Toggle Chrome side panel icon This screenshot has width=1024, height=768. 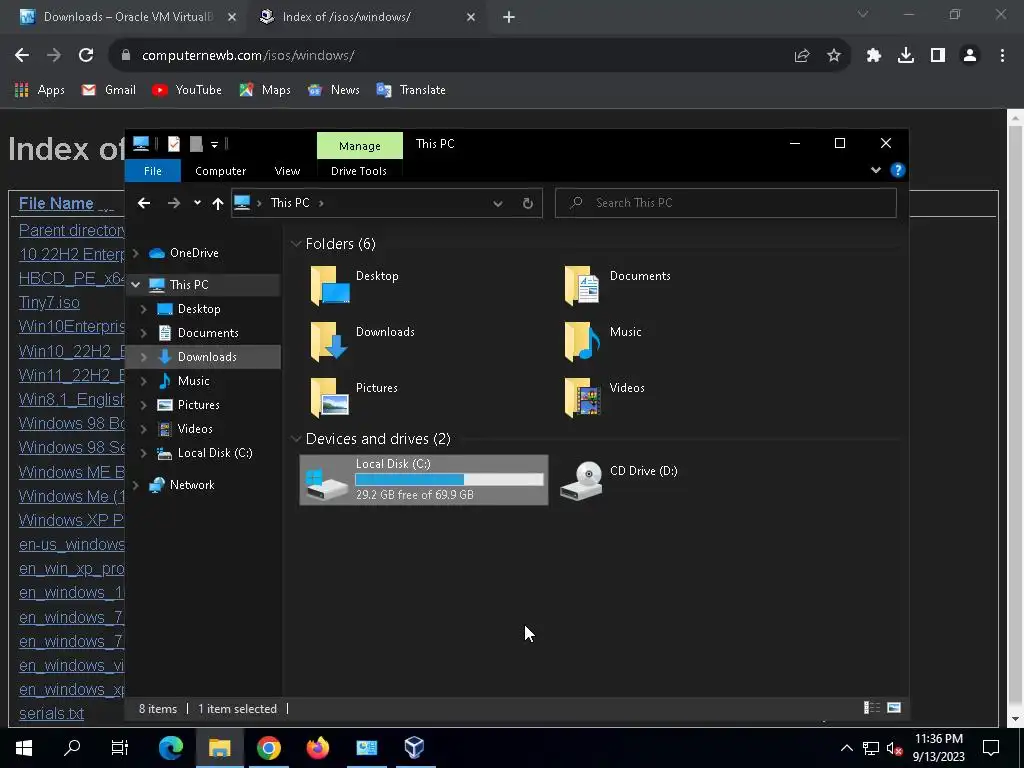tap(938, 56)
